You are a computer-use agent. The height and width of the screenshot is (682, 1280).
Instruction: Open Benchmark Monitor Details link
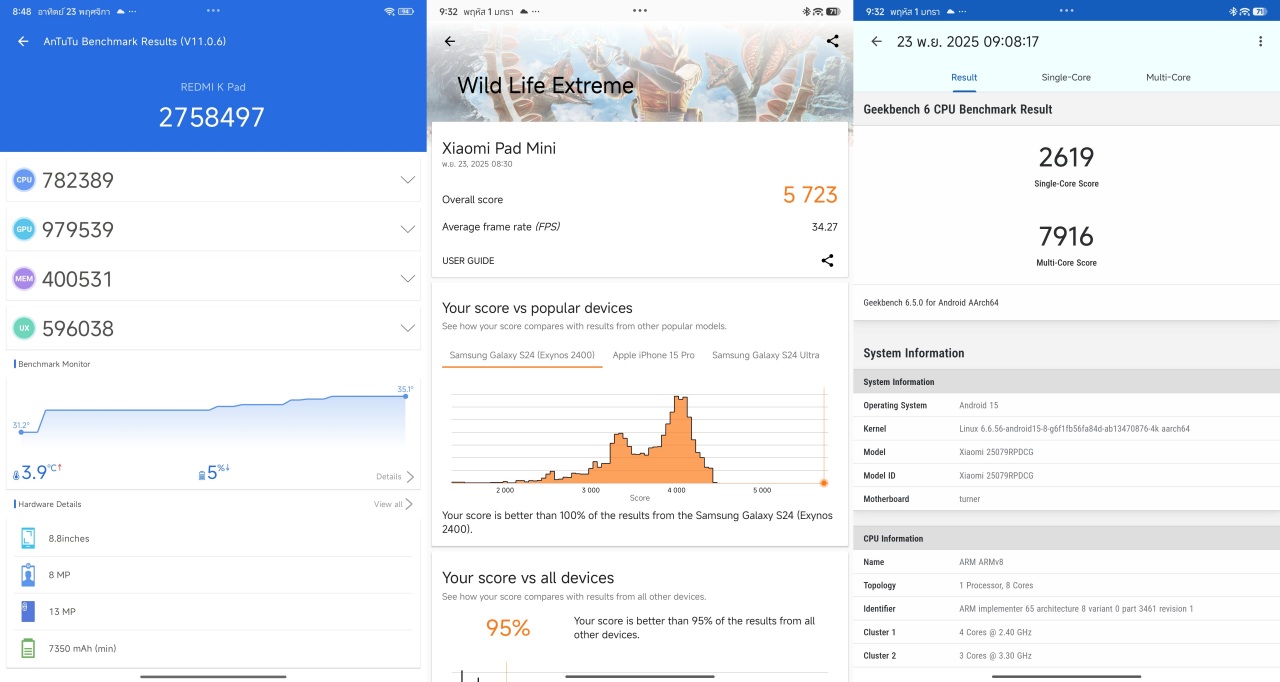[394, 477]
